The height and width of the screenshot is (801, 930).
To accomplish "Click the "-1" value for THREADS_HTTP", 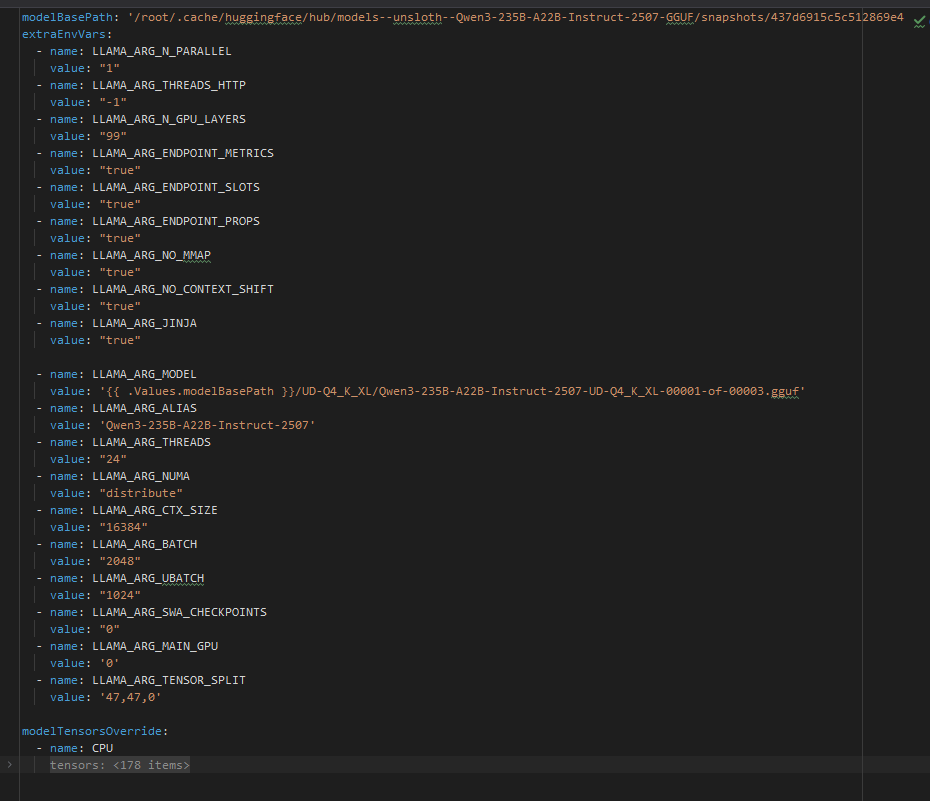I will tap(113, 103).
